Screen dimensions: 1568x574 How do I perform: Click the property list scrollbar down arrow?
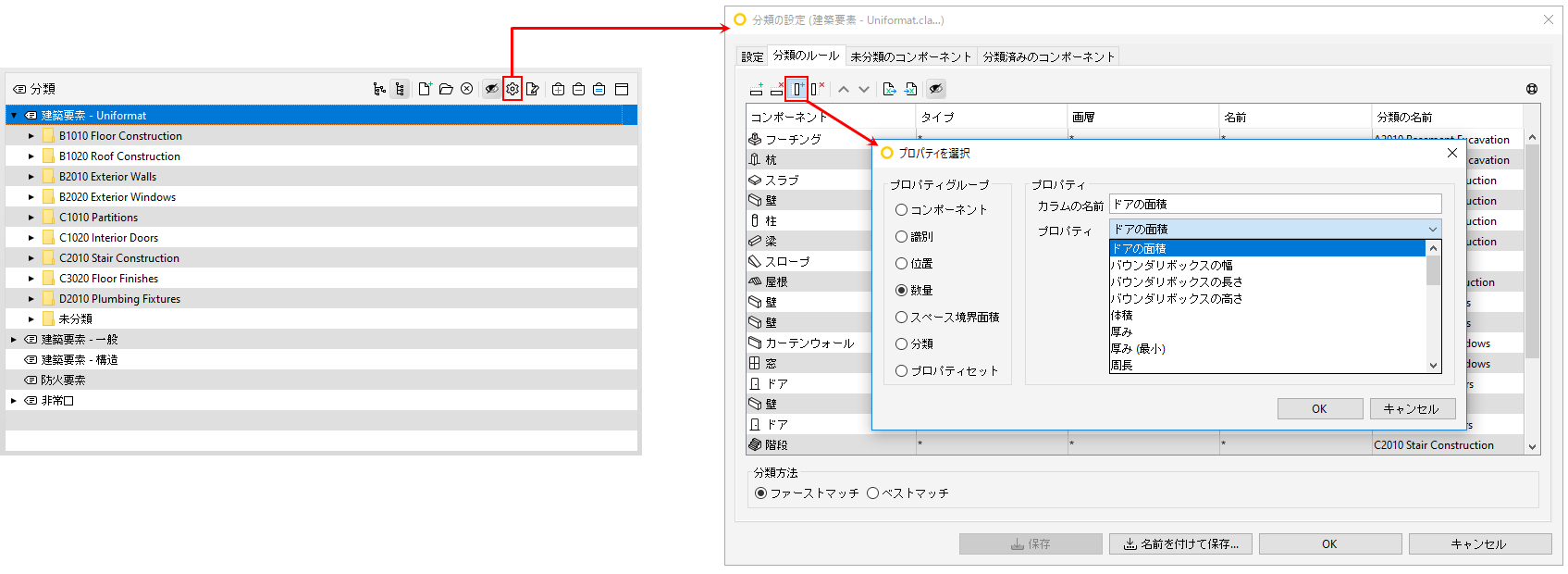tap(1434, 366)
